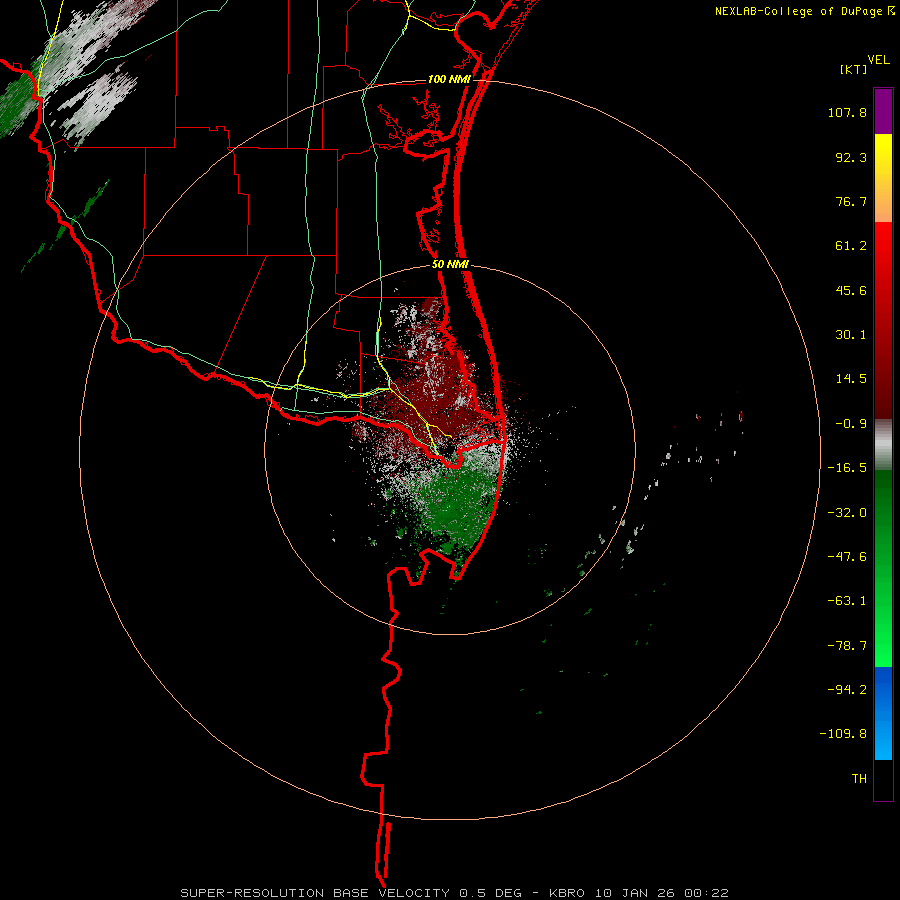This screenshot has width=900, height=900.
Task: Click the 107.8 legend value
Action: point(847,112)
